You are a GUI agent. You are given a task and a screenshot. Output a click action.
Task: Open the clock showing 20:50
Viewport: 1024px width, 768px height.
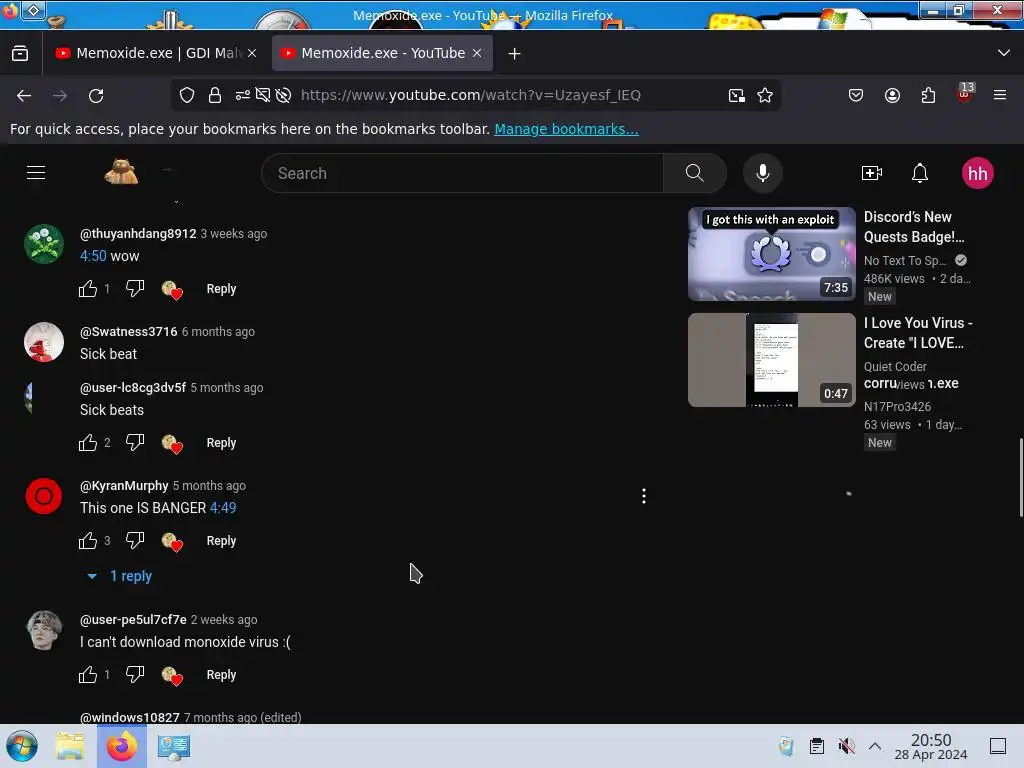[x=931, y=746]
